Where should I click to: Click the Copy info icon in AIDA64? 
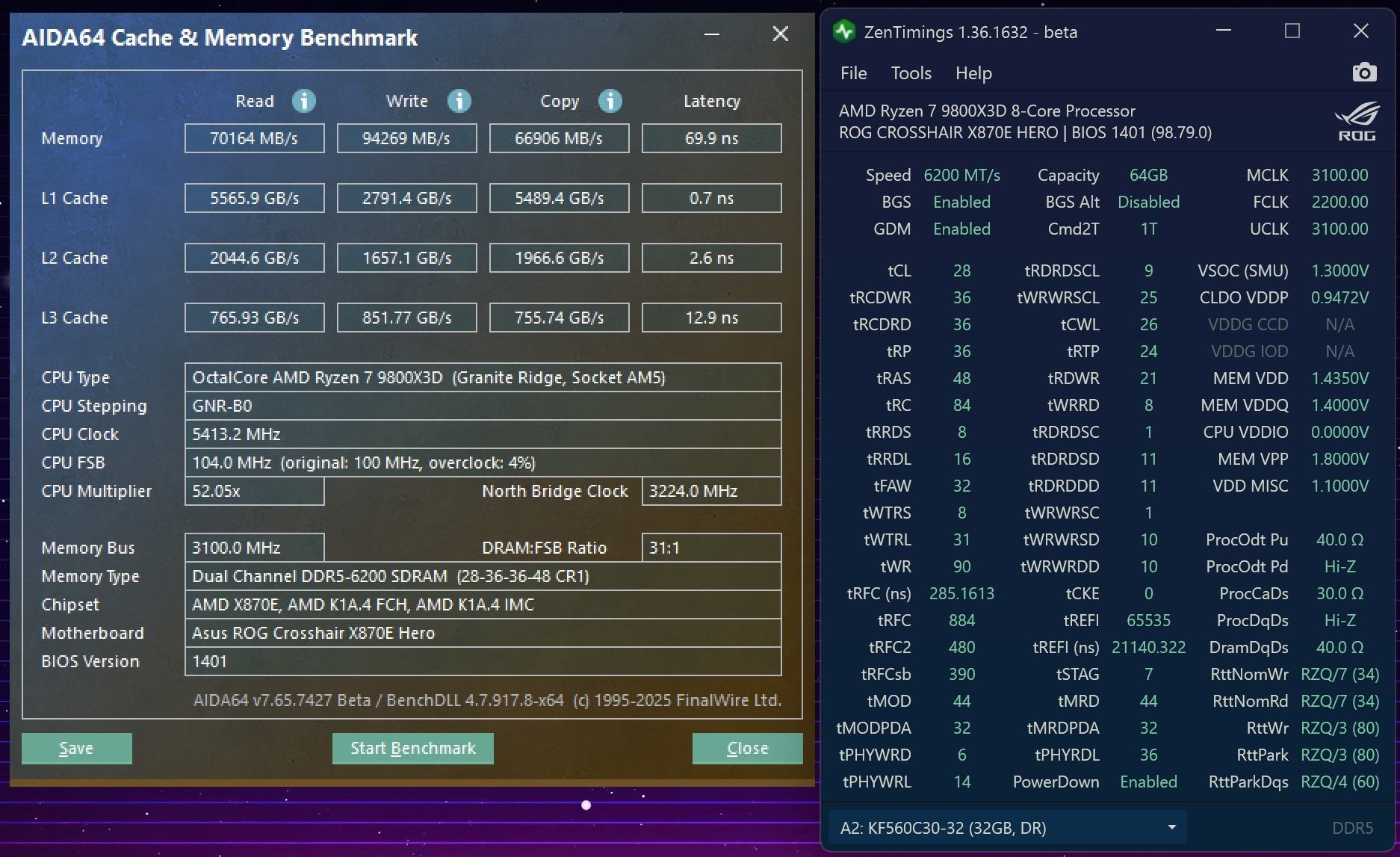point(610,101)
